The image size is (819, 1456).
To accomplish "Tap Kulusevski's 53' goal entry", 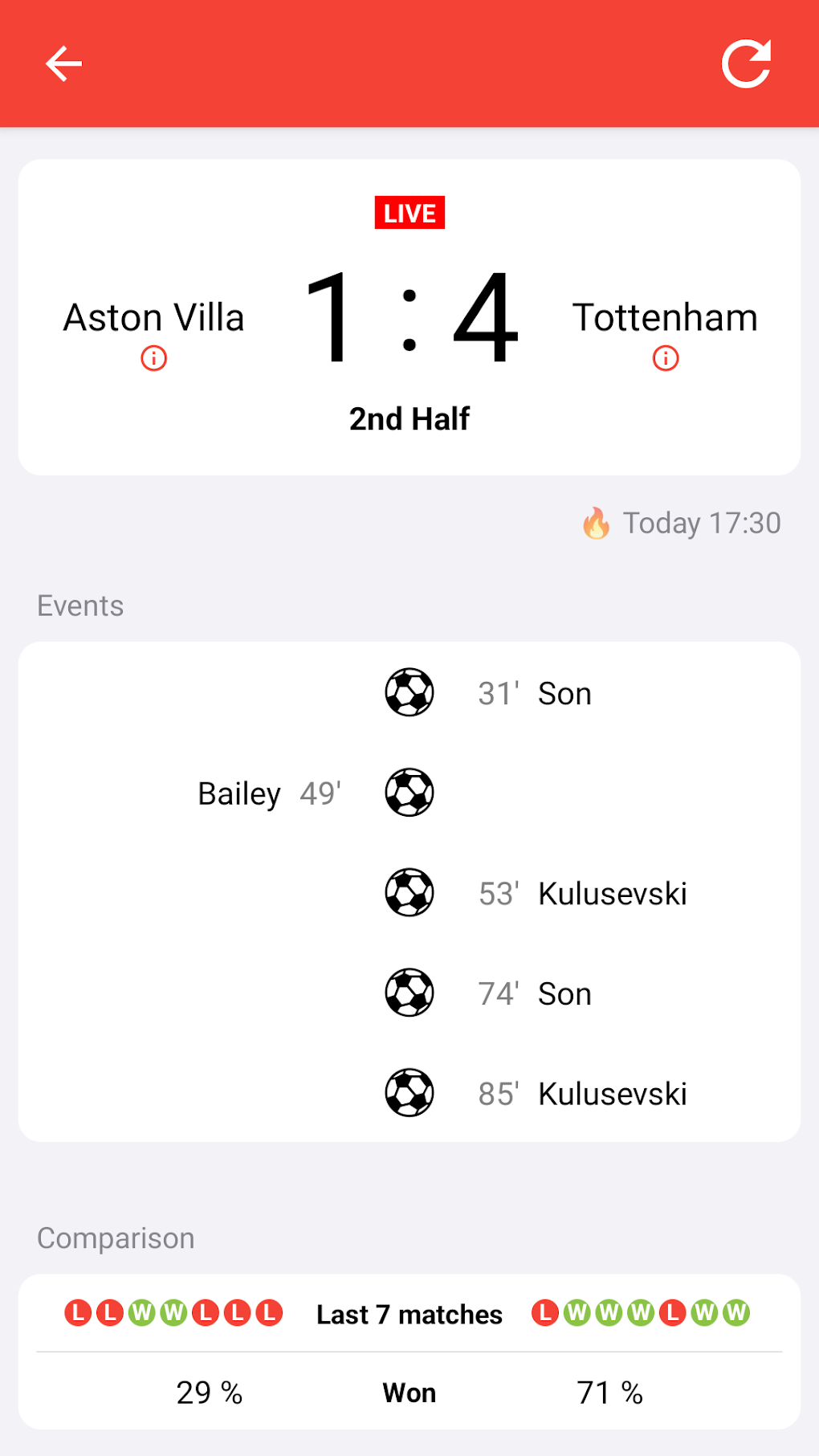I will click(x=612, y=894).
